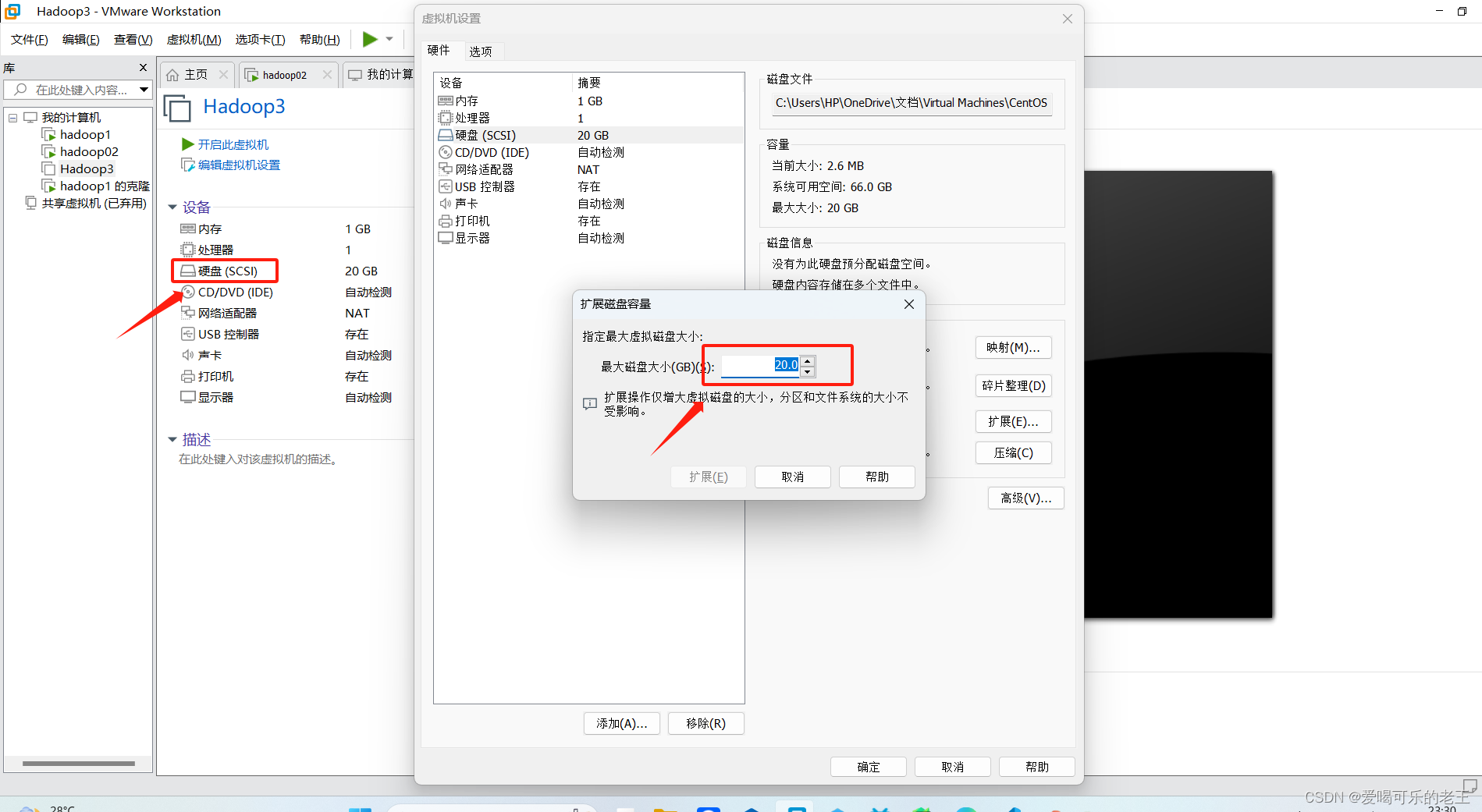Click Cancel in expand disk dialog
1482x812 pixels.
792,477
